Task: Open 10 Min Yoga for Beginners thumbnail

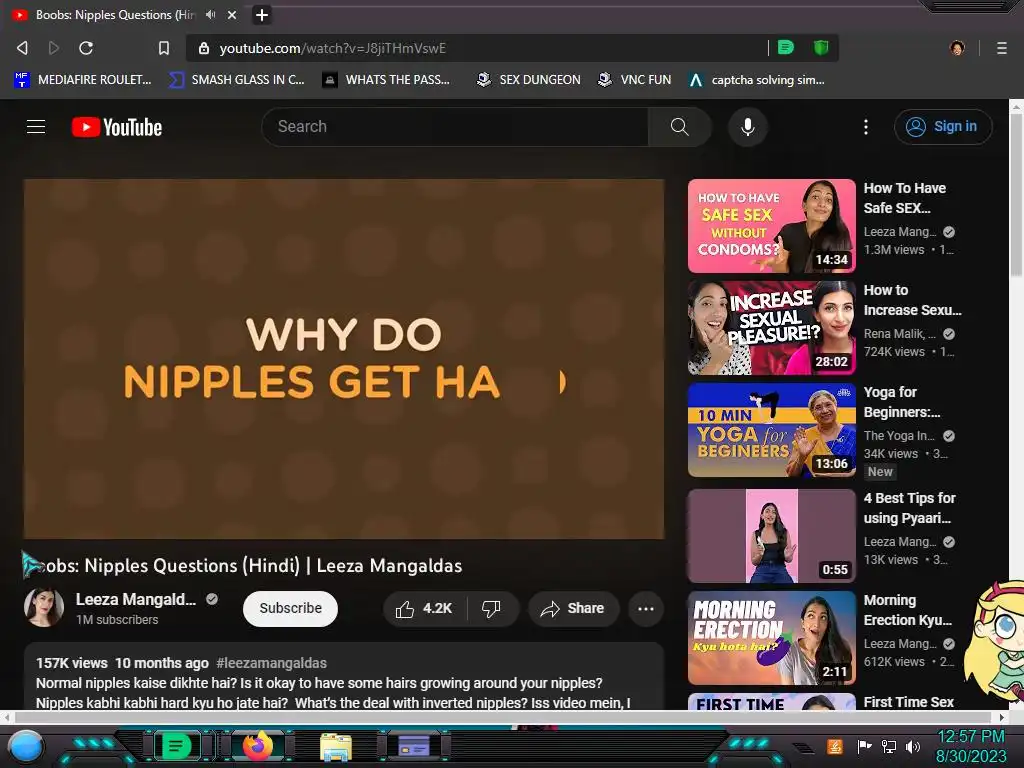Action: click(772, 430)
